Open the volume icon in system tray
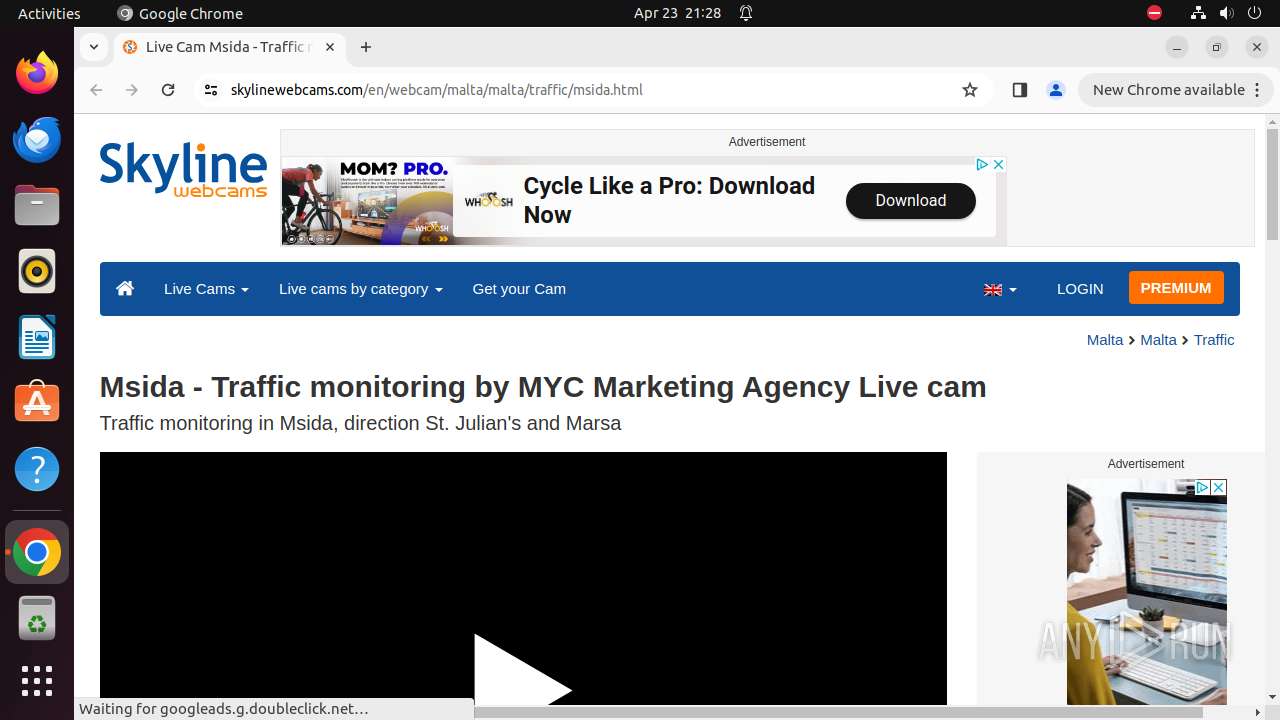Image resolution: width=1280 pixels, height=720 pixels. coord(1226,13)
